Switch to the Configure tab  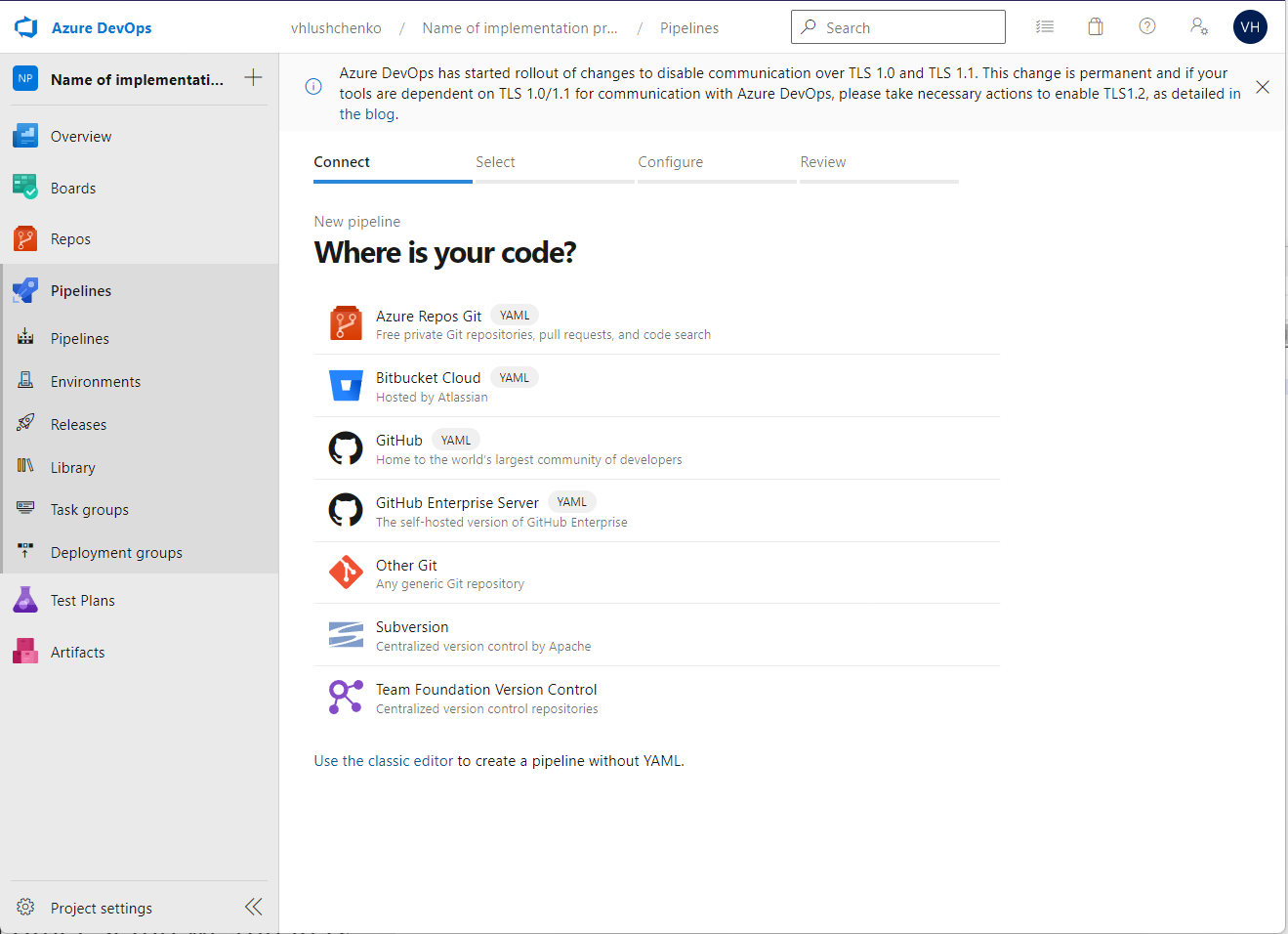[670, 161]
